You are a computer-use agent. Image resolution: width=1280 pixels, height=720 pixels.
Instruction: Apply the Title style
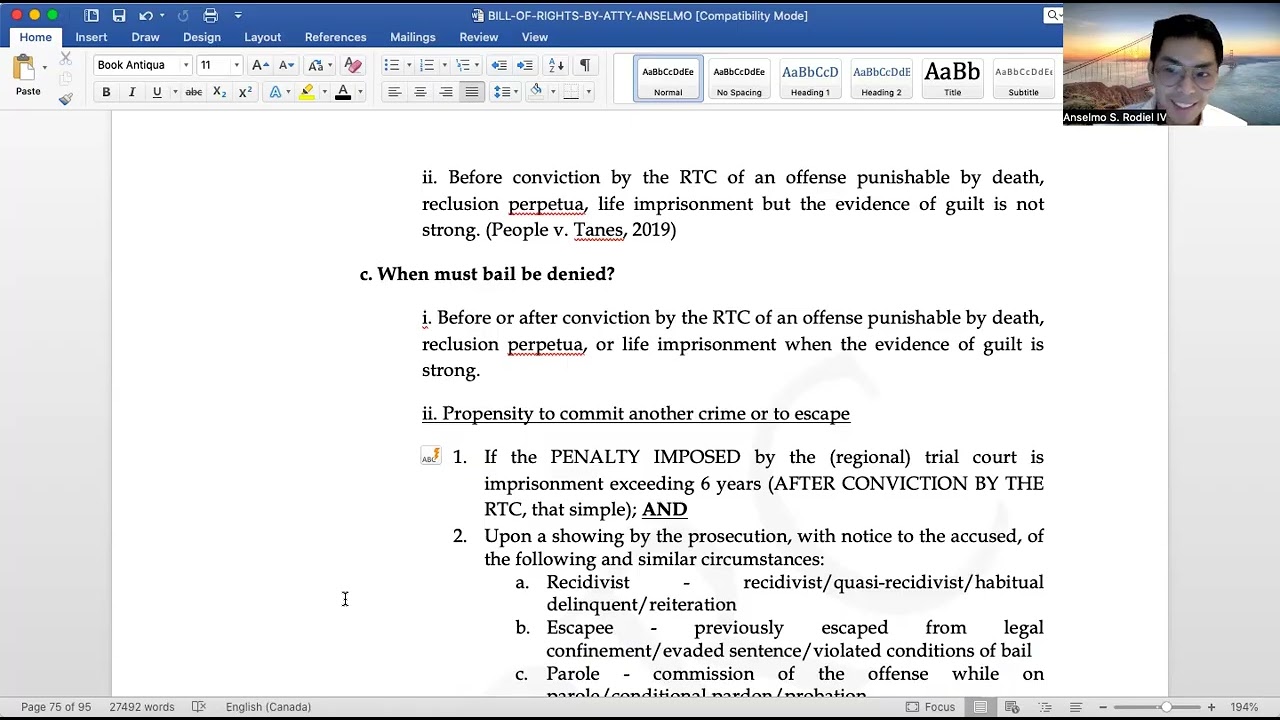pyautogui.click(x=952, y=78)
